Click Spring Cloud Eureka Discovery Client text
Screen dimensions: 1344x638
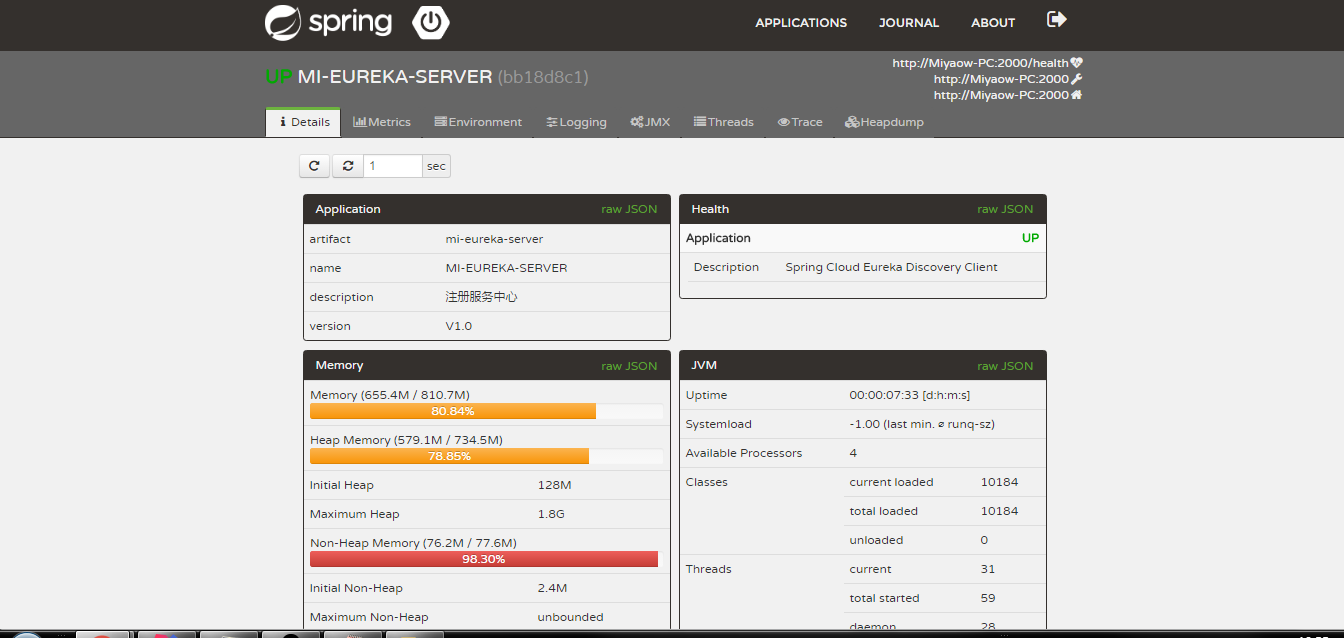[x=891, y=267]
